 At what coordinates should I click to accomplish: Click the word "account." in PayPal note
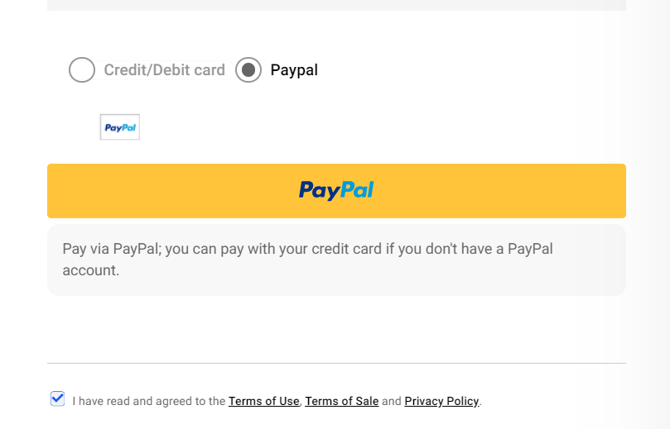91,270
